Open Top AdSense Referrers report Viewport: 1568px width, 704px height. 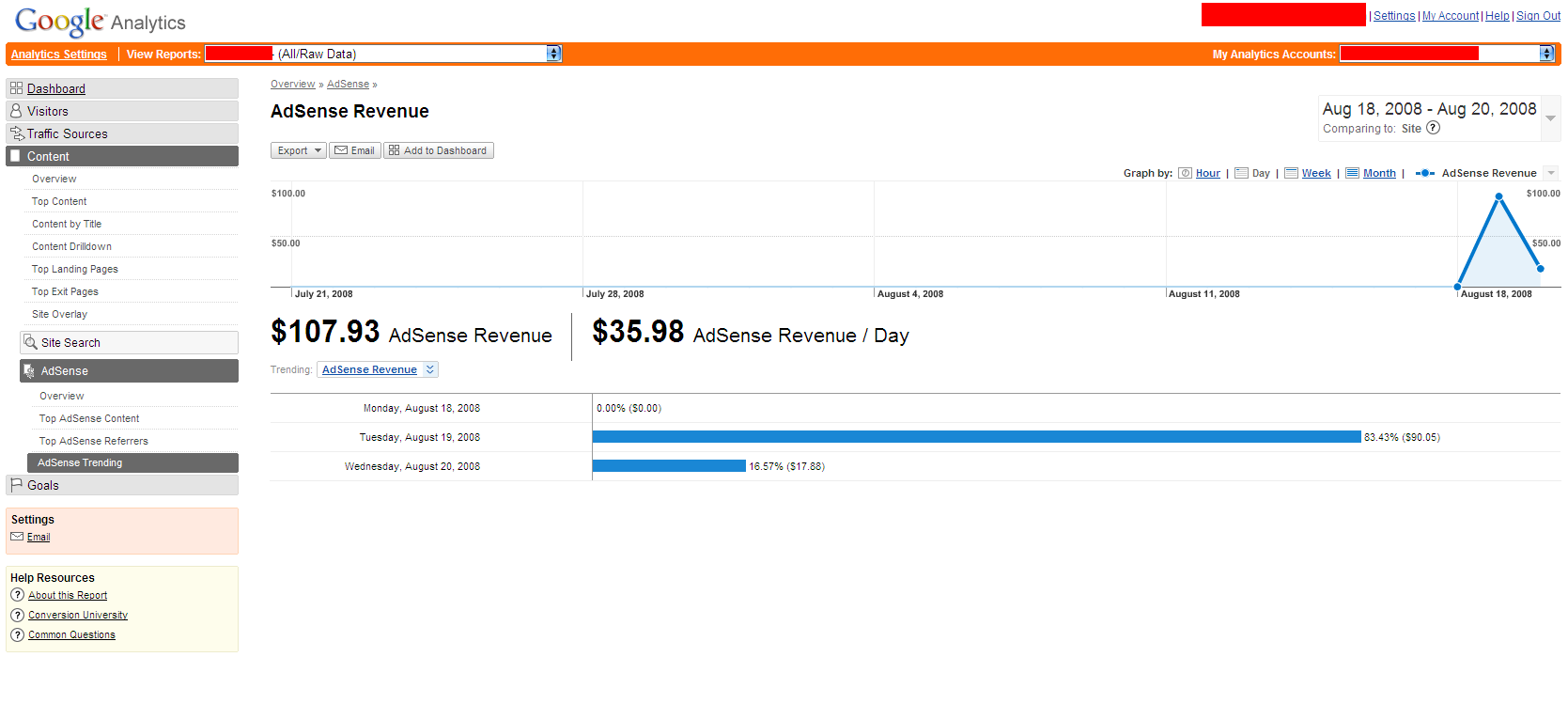(93, 441)
